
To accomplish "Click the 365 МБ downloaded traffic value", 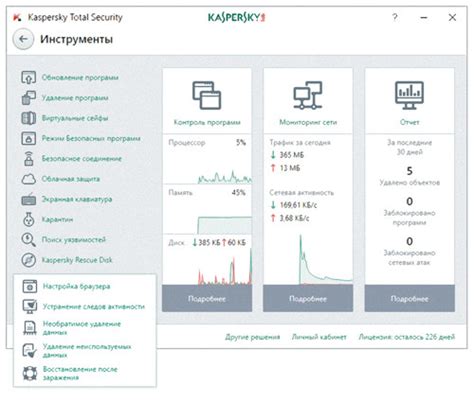I will click(292, 155).
